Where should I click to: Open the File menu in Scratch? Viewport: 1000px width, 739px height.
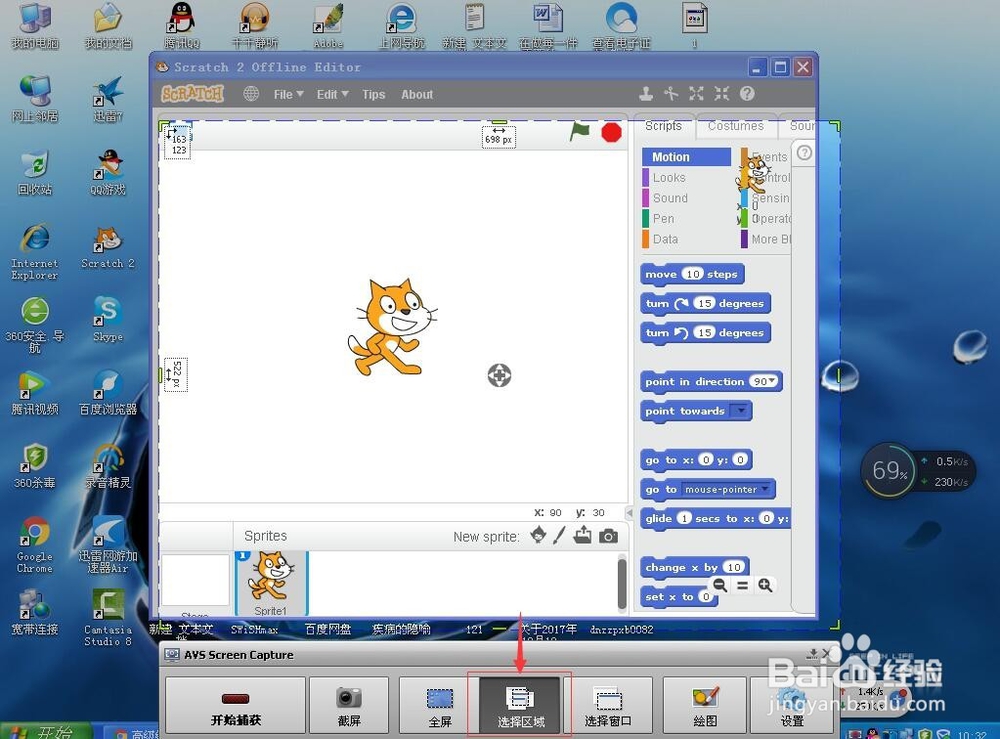coord(288,94)
